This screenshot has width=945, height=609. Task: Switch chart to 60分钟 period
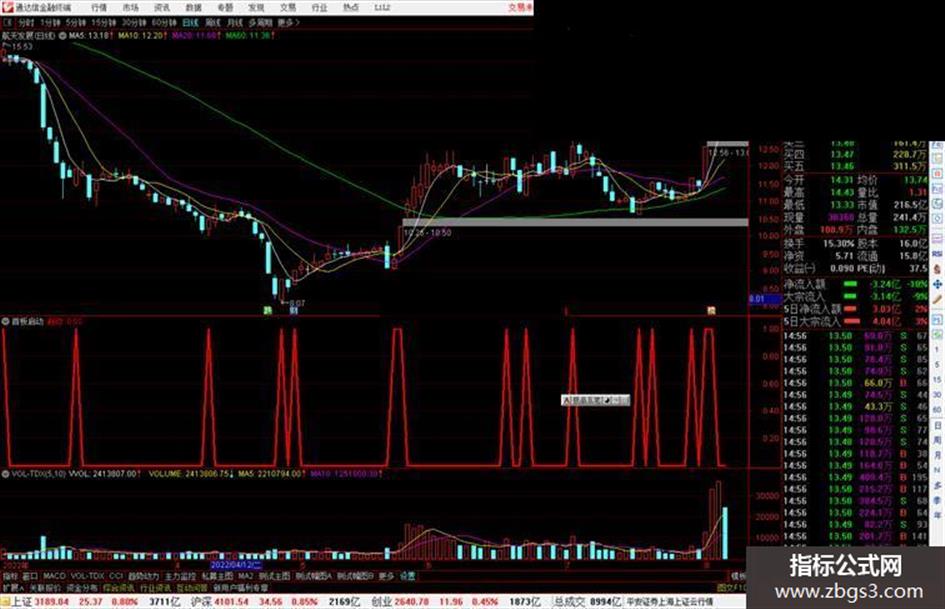(164, 23)
